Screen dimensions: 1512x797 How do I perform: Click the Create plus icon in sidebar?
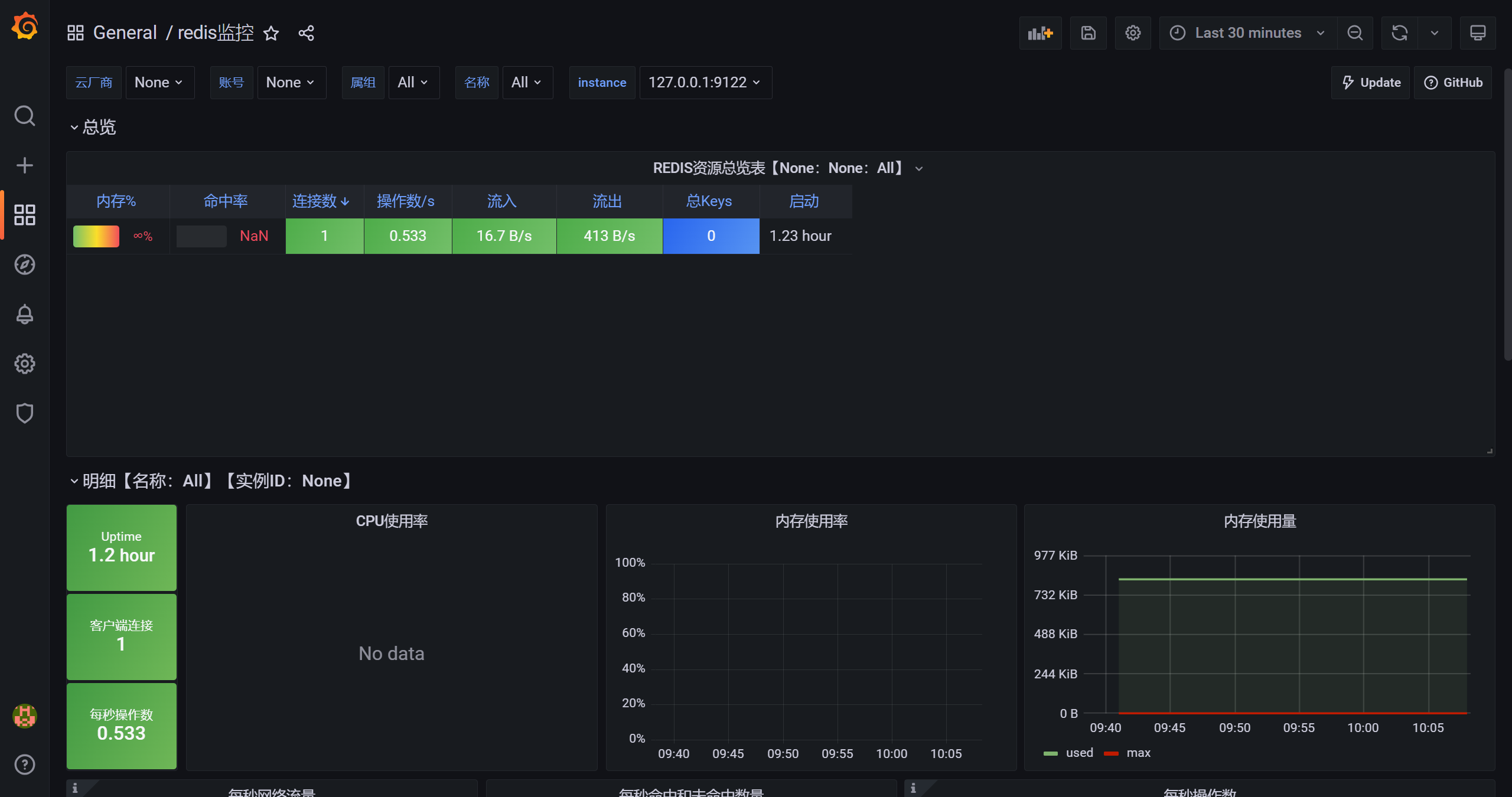25,165
